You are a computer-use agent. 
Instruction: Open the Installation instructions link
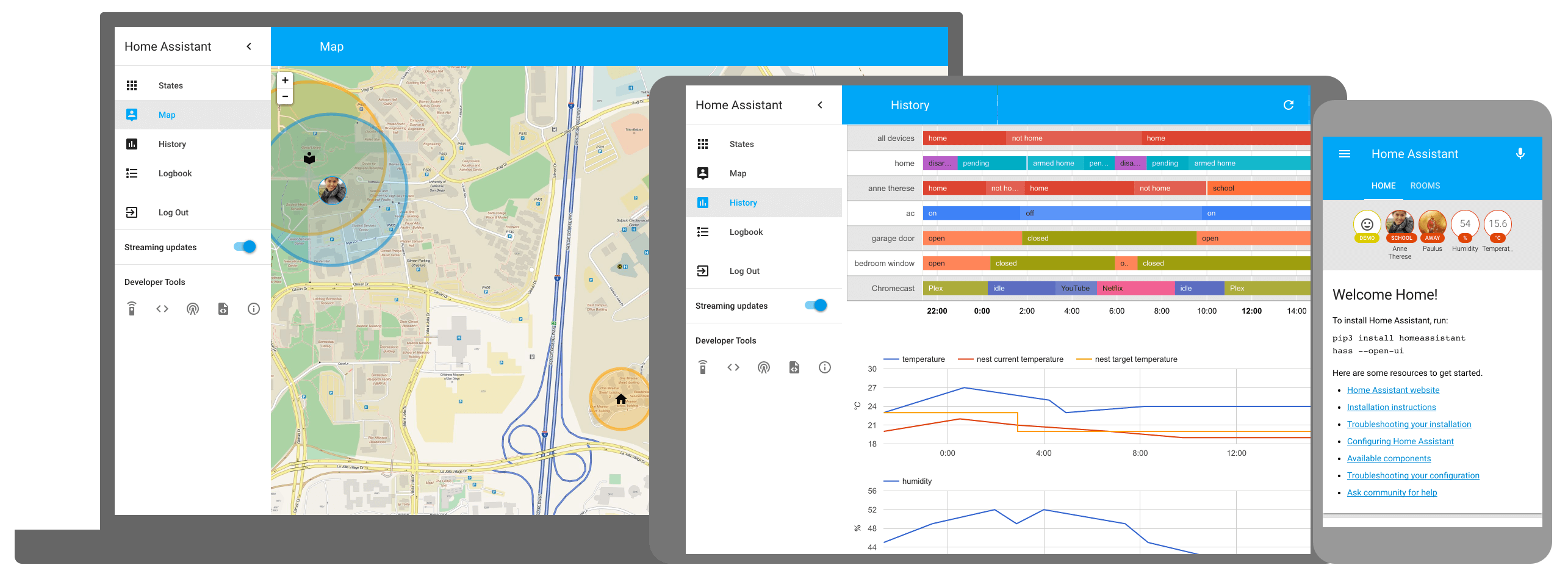tap(1391, 407)
